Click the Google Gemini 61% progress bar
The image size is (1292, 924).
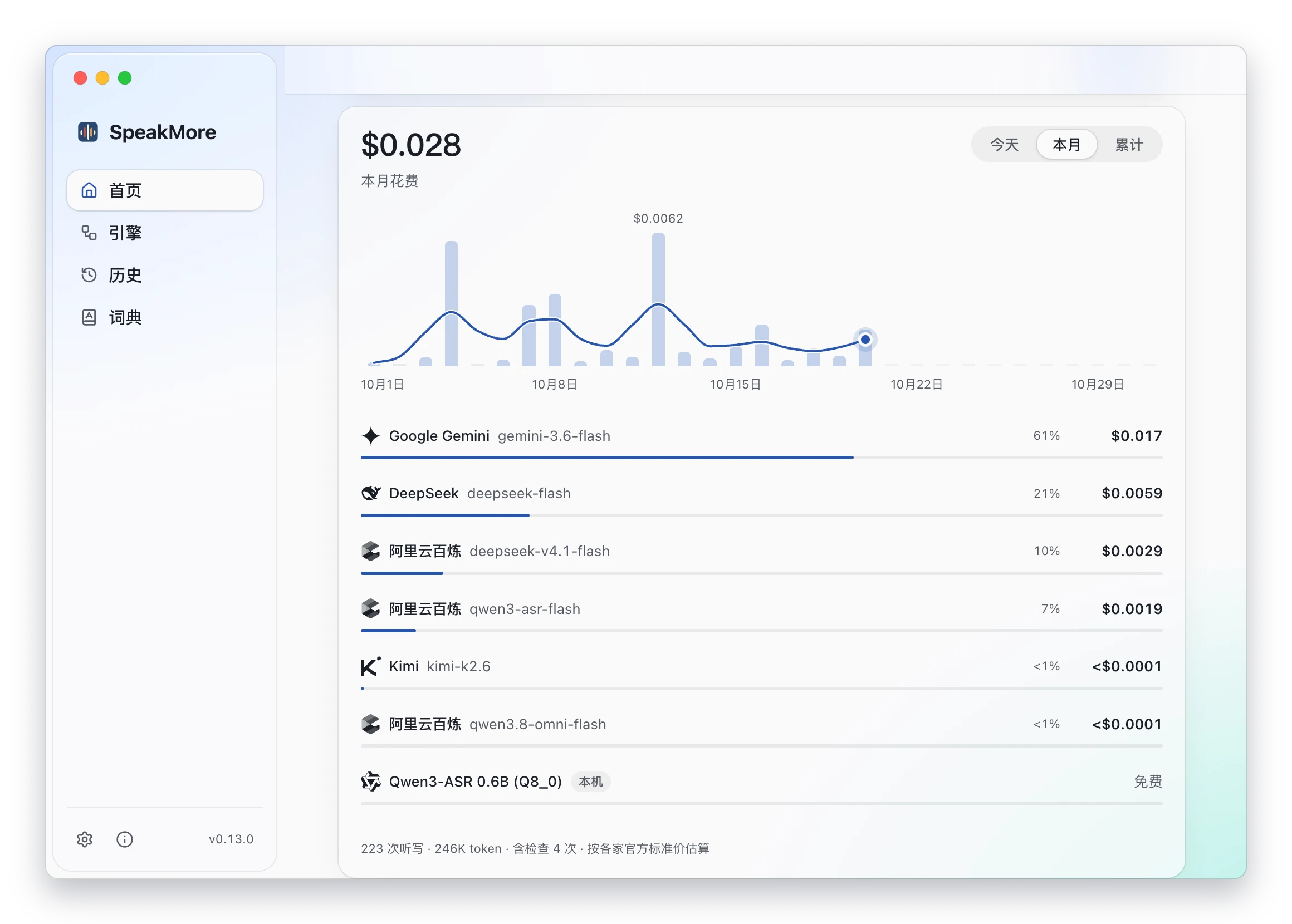point(761,458)
